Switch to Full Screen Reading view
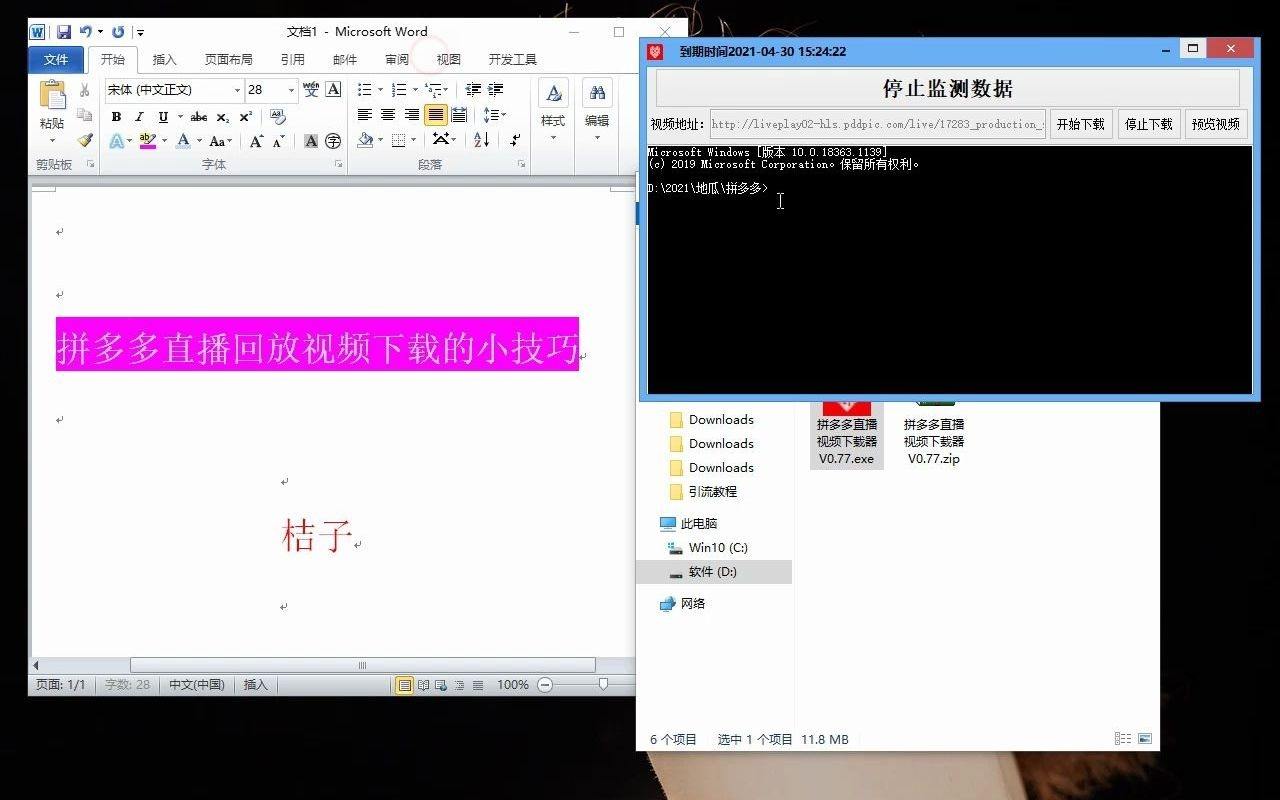The image size is (1280, 800). coord(423,685)
